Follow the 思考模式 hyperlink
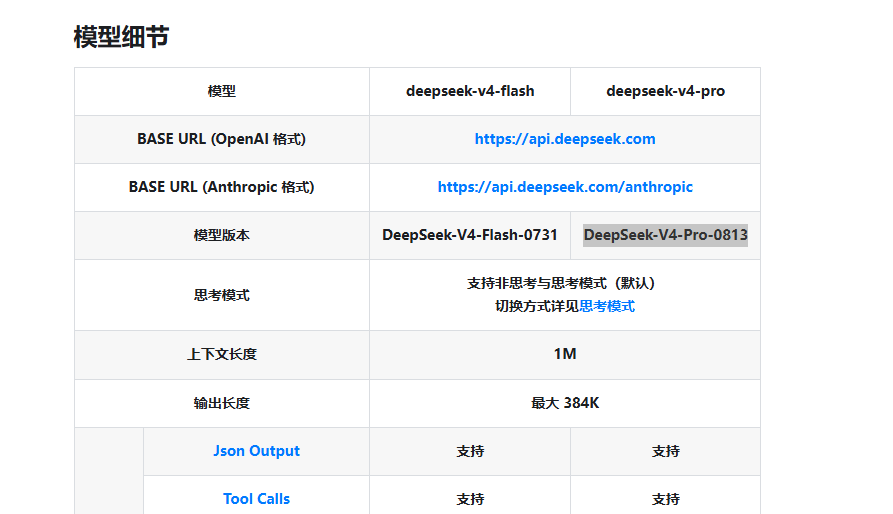 click(607, 306)
